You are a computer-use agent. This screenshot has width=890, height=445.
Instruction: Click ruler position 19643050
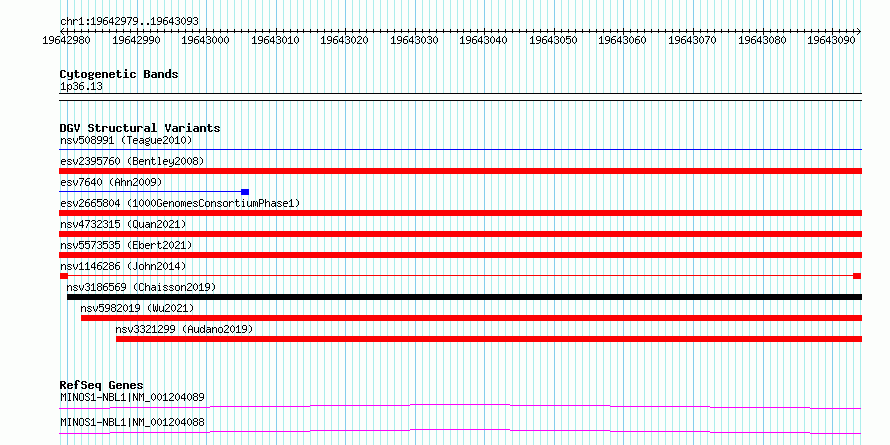pos(553,40)
